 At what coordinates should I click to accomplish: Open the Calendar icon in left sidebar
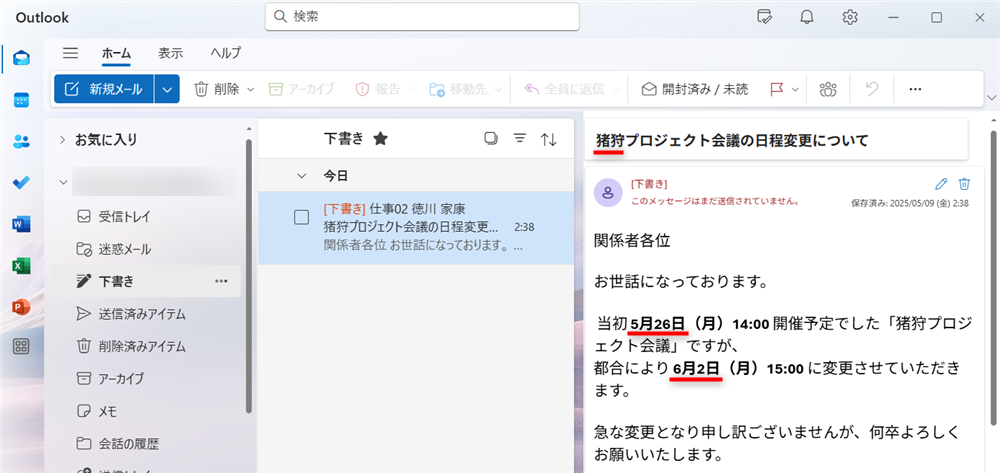(21, 99)
